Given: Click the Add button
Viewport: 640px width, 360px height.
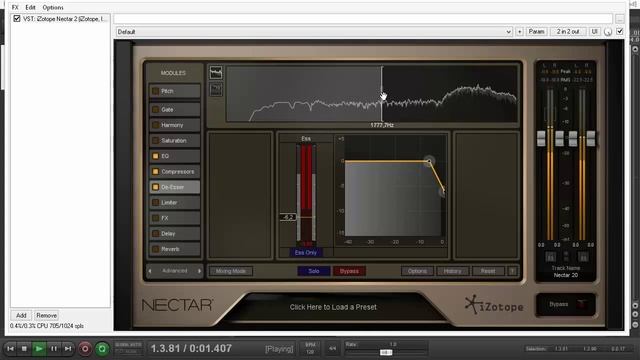Looking at the screenshot, I should click(21, 316).
